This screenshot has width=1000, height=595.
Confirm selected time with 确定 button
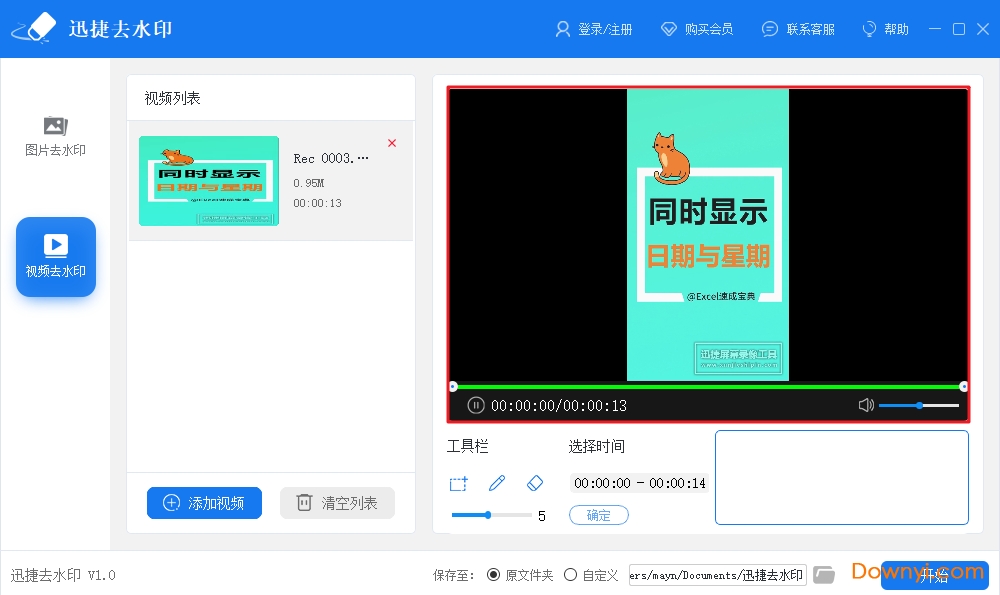click(x=599, y=515)
